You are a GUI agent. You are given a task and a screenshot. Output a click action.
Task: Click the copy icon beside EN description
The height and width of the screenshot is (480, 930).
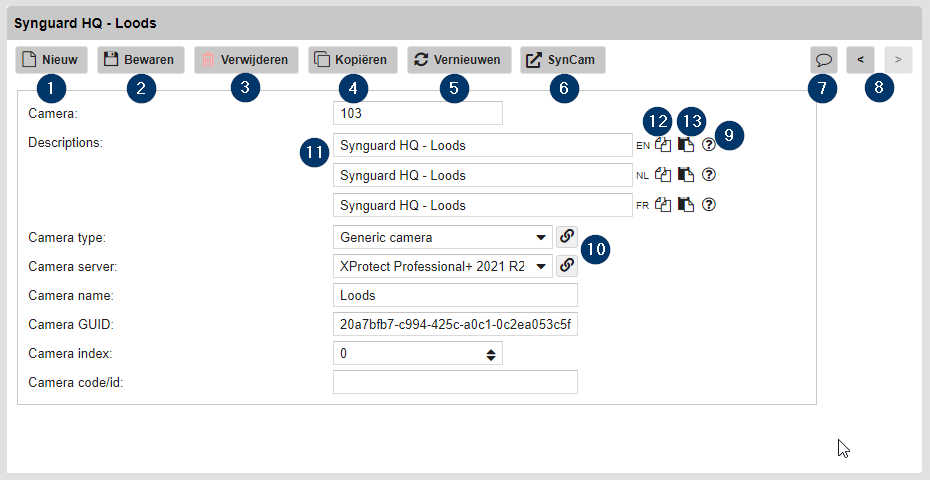pyautogui.click(x=663, y=145)
